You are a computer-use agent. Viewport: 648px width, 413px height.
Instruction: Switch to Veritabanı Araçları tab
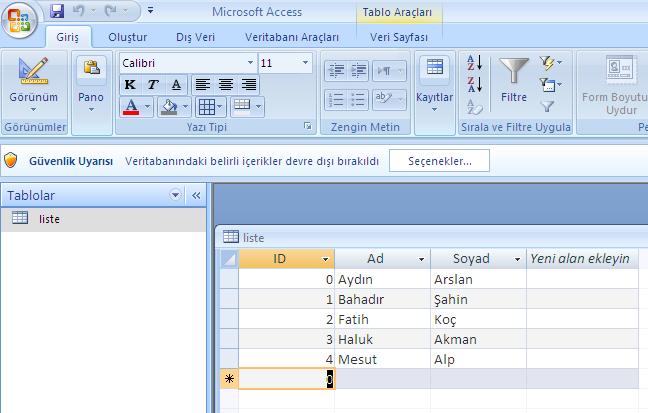point(292,37)
